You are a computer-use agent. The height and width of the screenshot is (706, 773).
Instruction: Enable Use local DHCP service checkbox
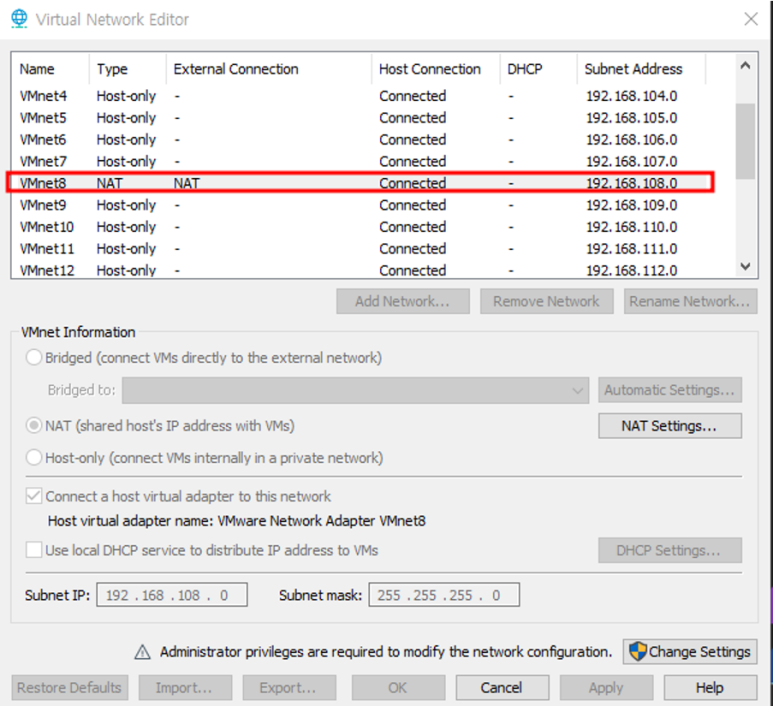tap(35, 550)
